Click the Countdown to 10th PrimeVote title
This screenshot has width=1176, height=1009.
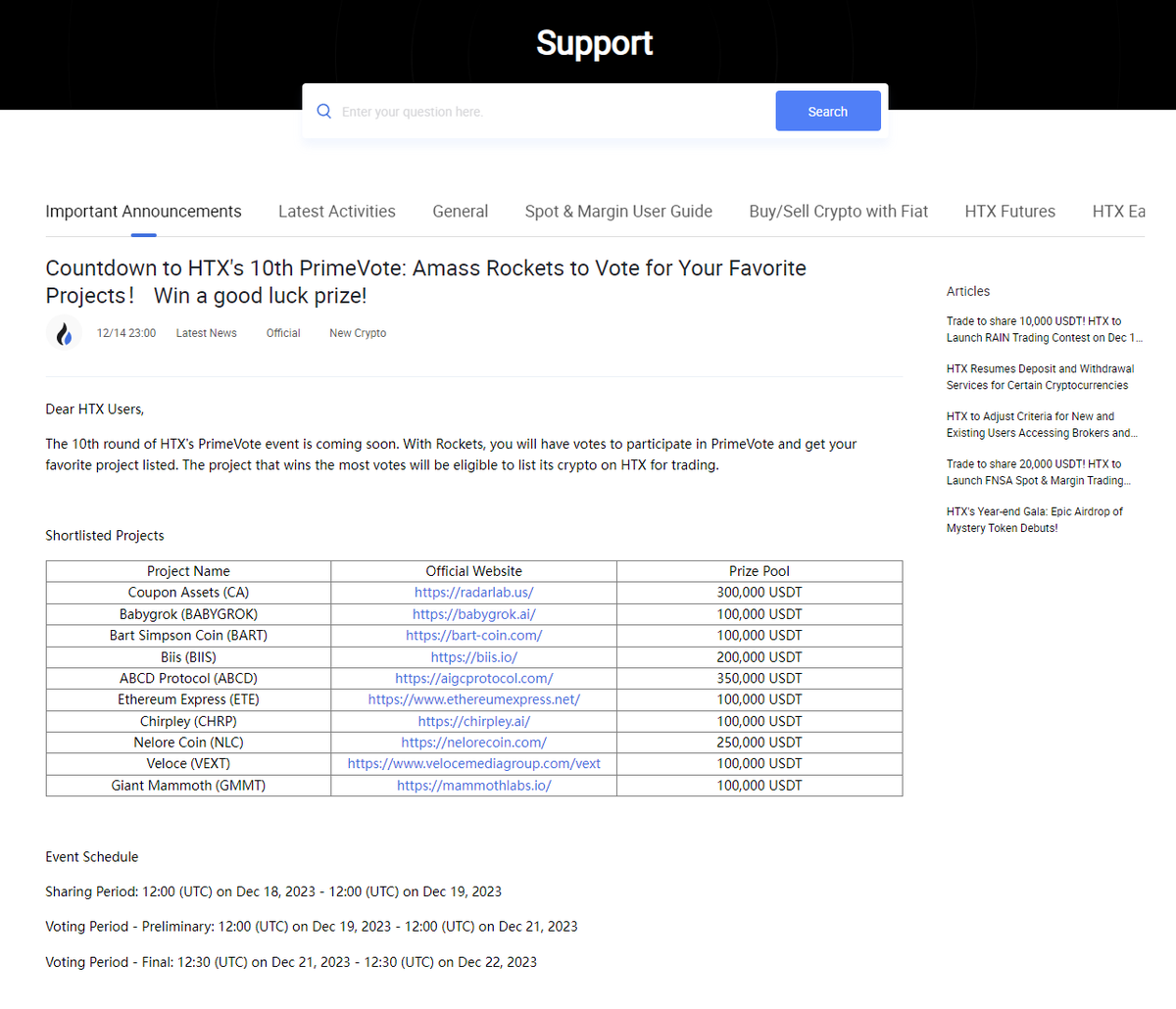(426, 282)
